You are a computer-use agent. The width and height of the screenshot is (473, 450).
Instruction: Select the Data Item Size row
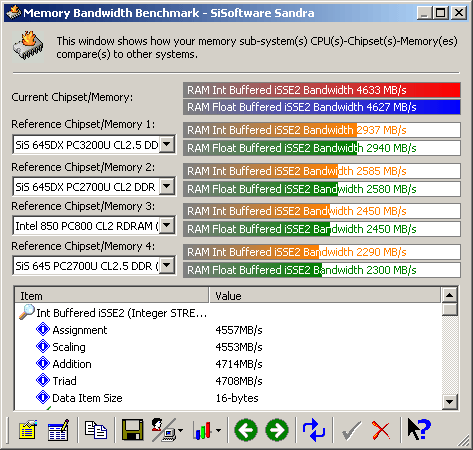pos(228,398)
